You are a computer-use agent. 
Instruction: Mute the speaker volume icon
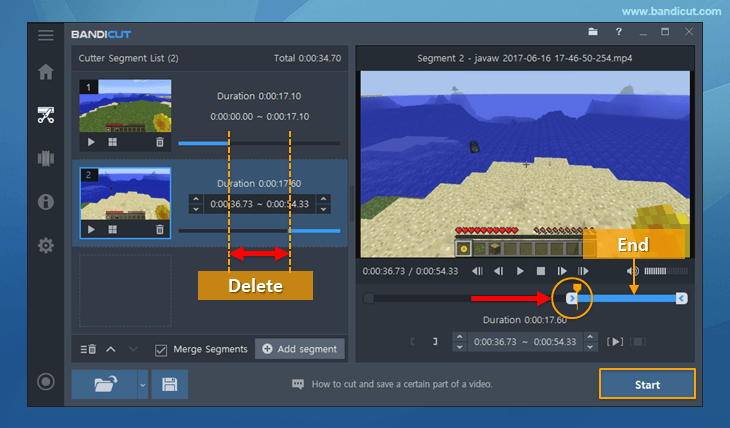(x=632, y=271)
